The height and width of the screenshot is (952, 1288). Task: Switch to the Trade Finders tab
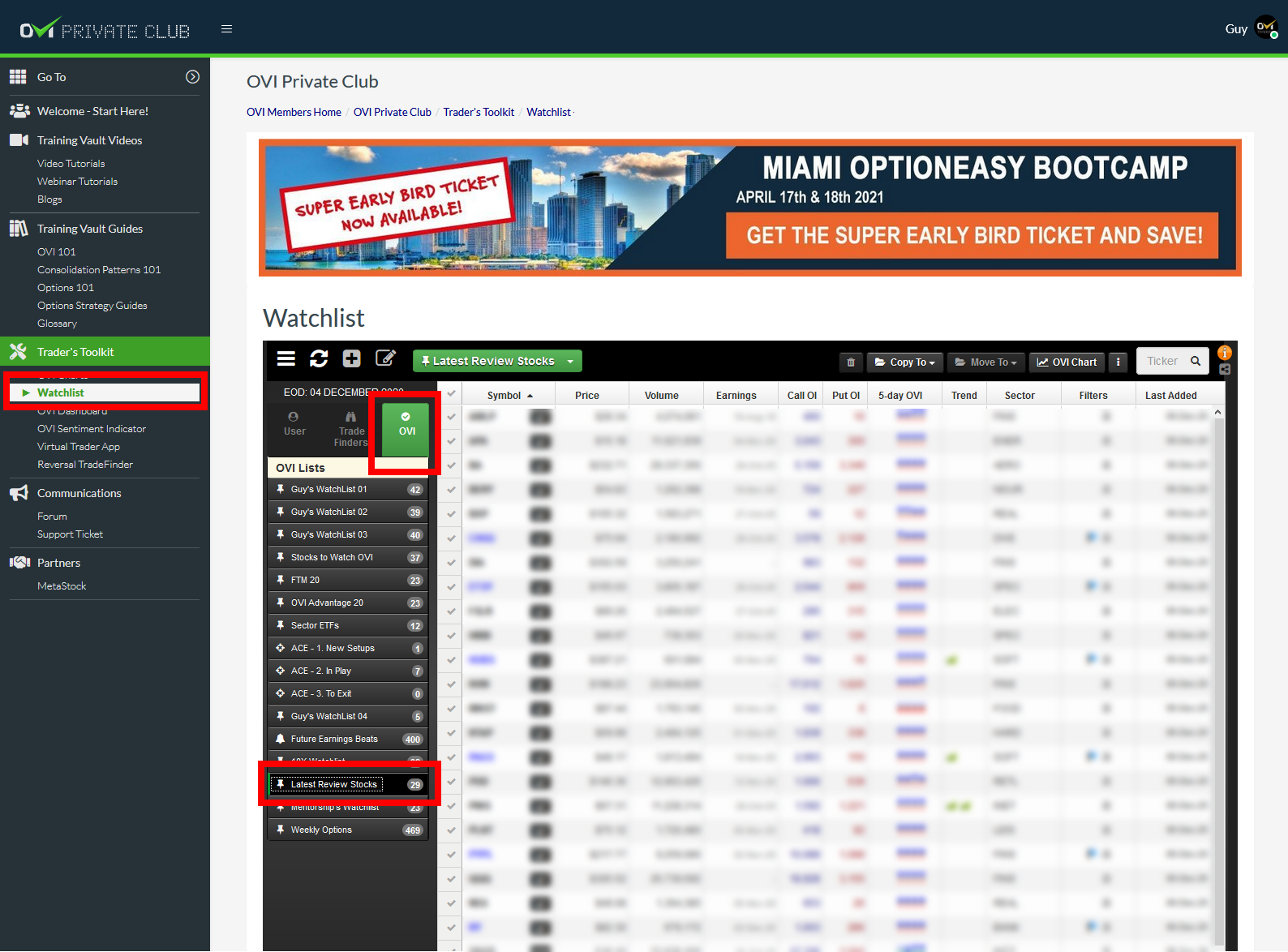pyautogui.click(x=352, y=430)
